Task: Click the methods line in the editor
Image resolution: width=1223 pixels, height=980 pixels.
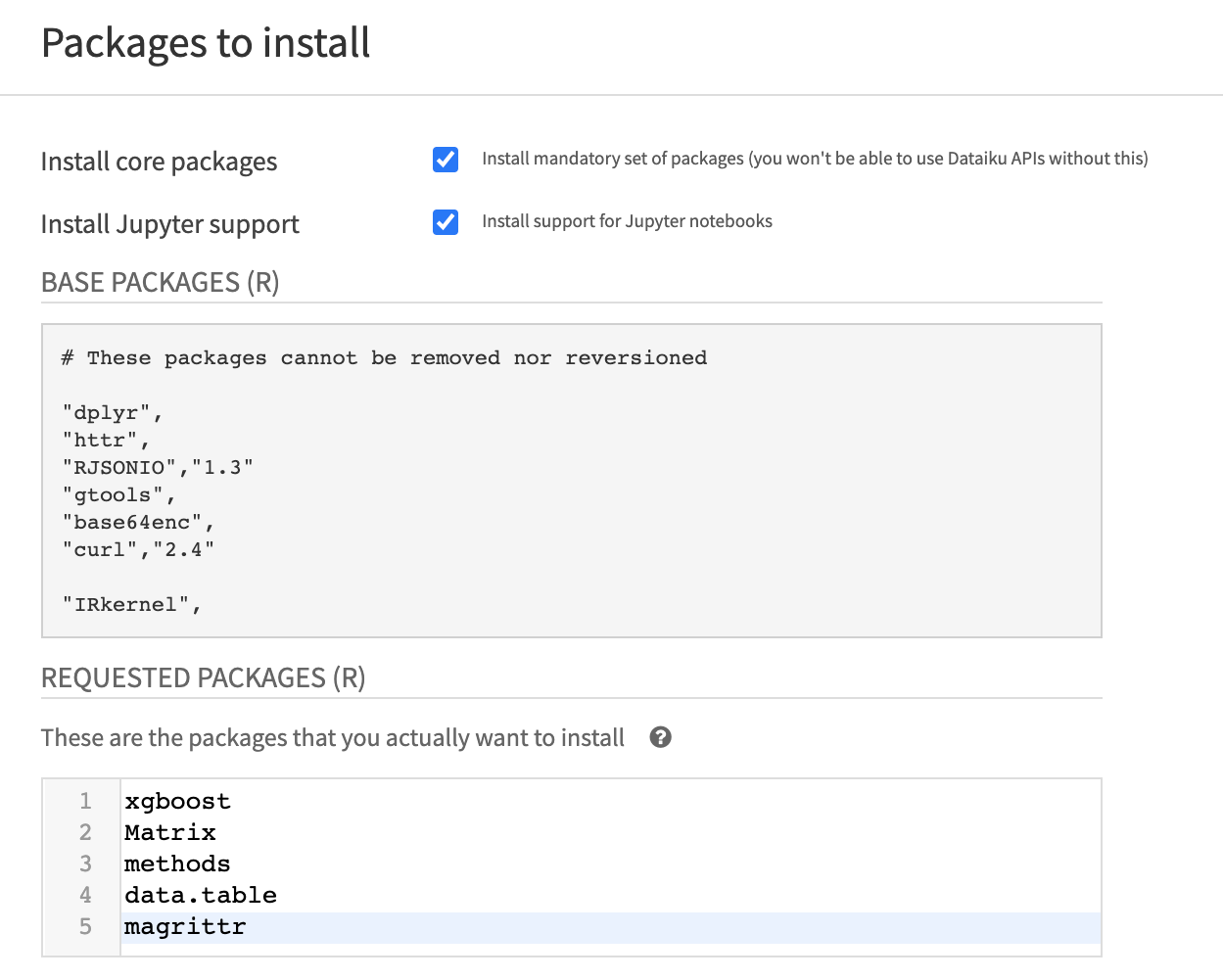Action: (177, 864)
